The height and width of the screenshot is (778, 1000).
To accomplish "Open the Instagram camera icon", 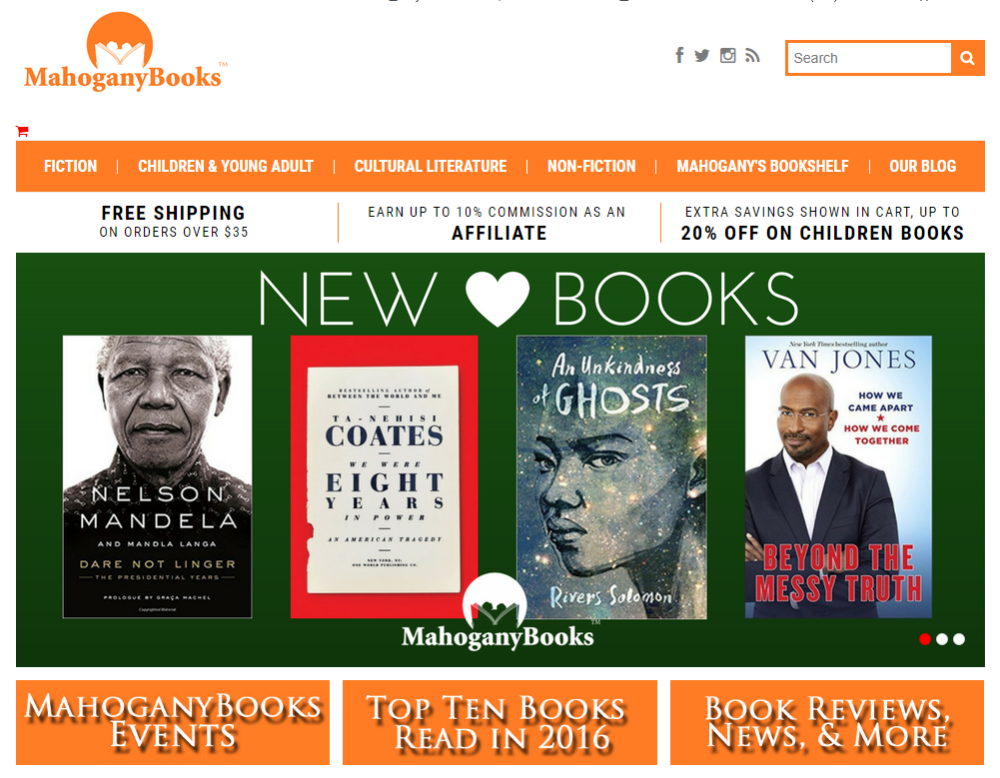I will tap(728, 55).
